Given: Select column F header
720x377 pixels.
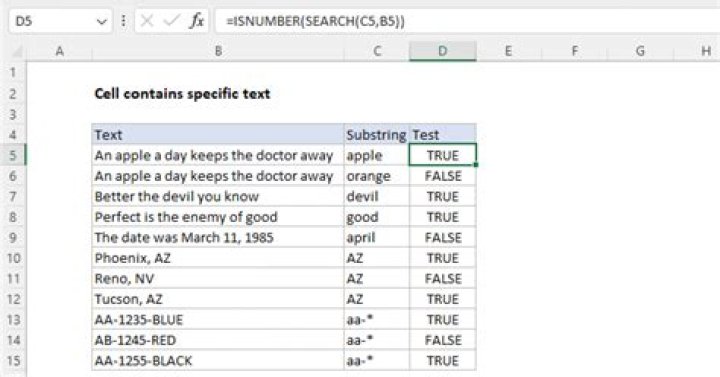Looking at the screenshot, I should [574, 51].
